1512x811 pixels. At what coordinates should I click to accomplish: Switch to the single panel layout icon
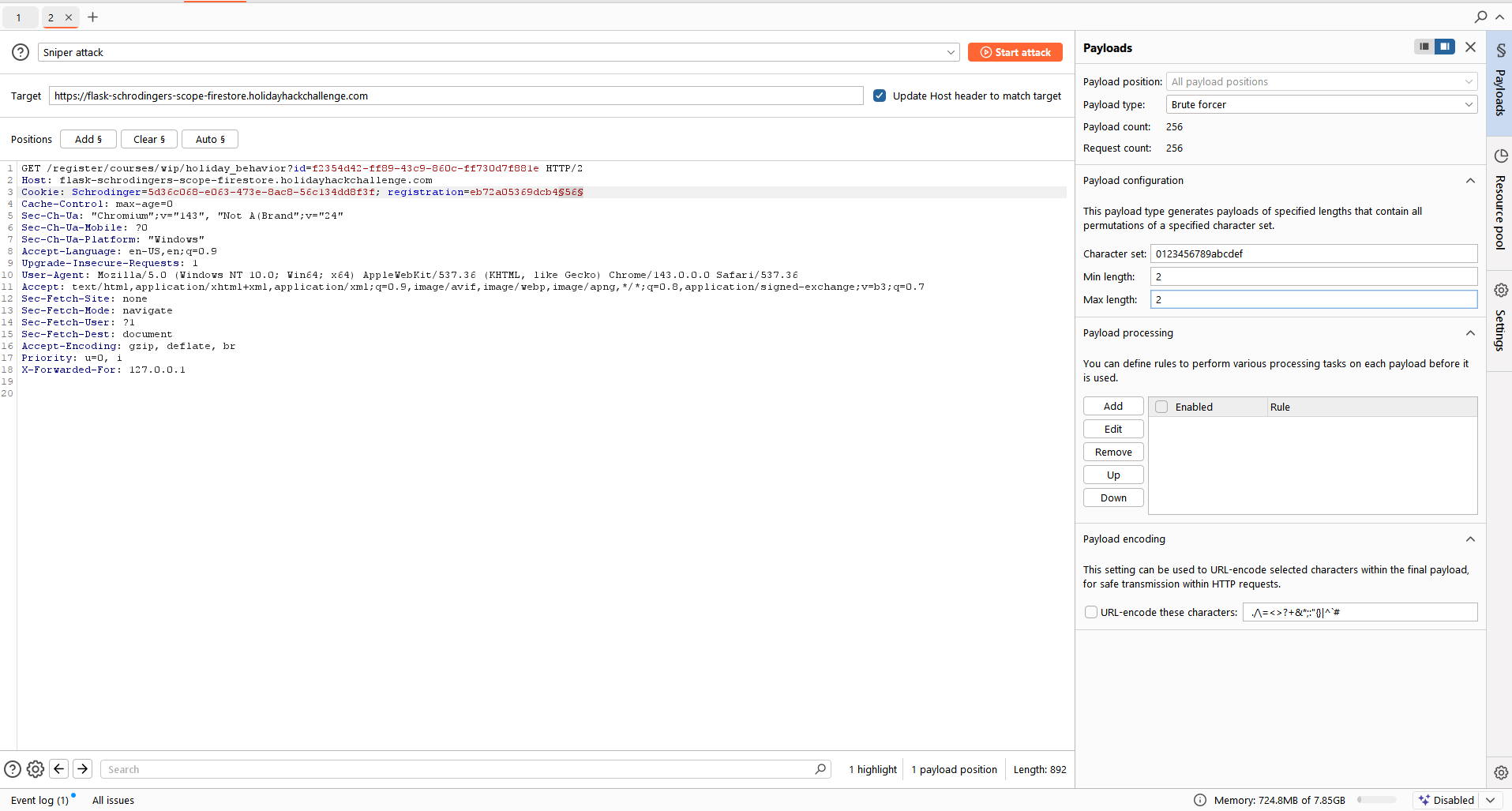(1424, 47)
